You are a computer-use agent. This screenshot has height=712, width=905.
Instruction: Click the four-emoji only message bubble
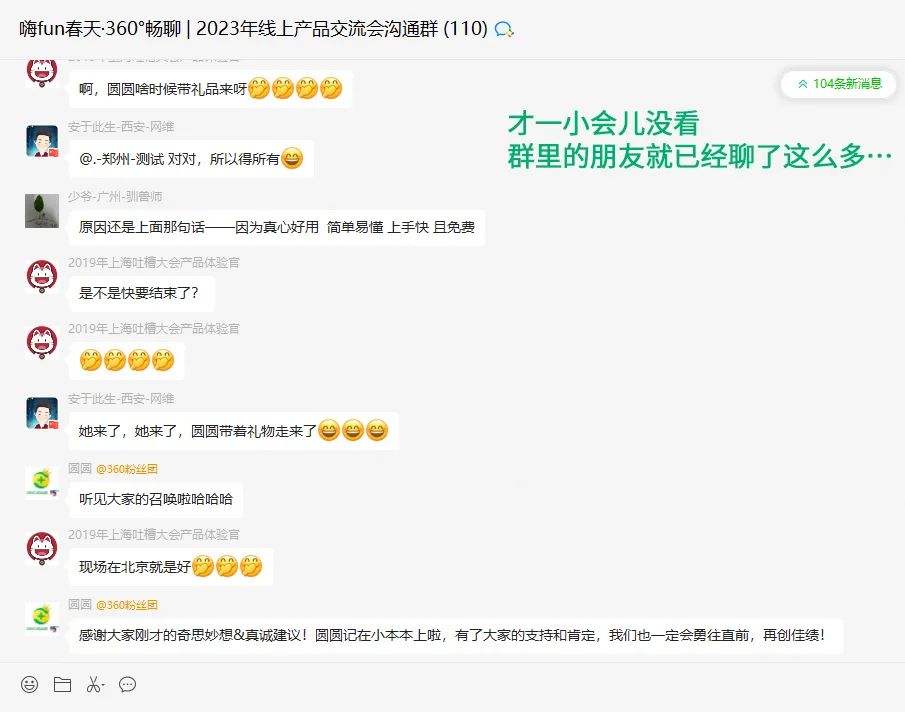click(x=127, y=360)
